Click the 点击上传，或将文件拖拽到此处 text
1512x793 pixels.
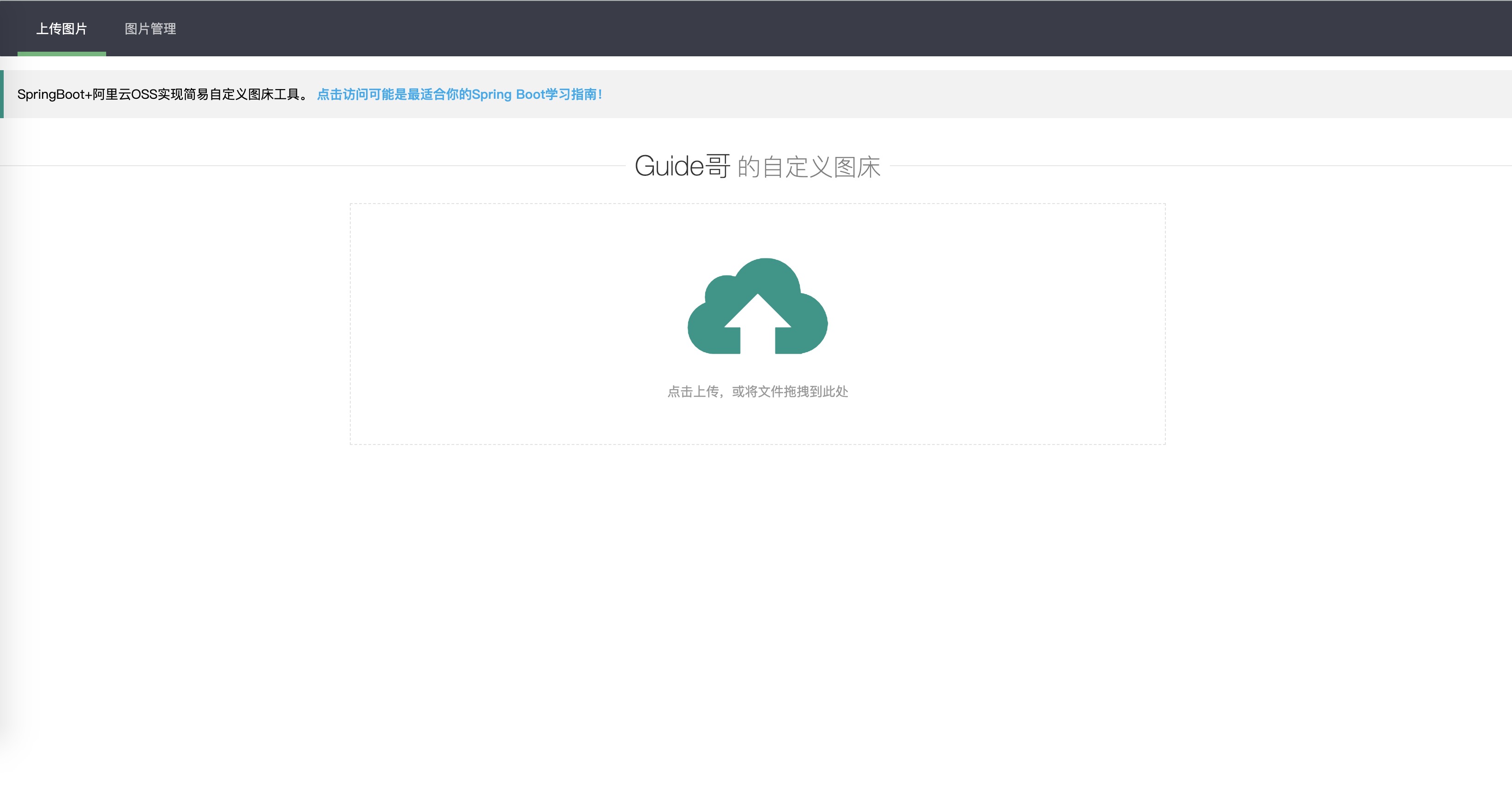[757, 391]
